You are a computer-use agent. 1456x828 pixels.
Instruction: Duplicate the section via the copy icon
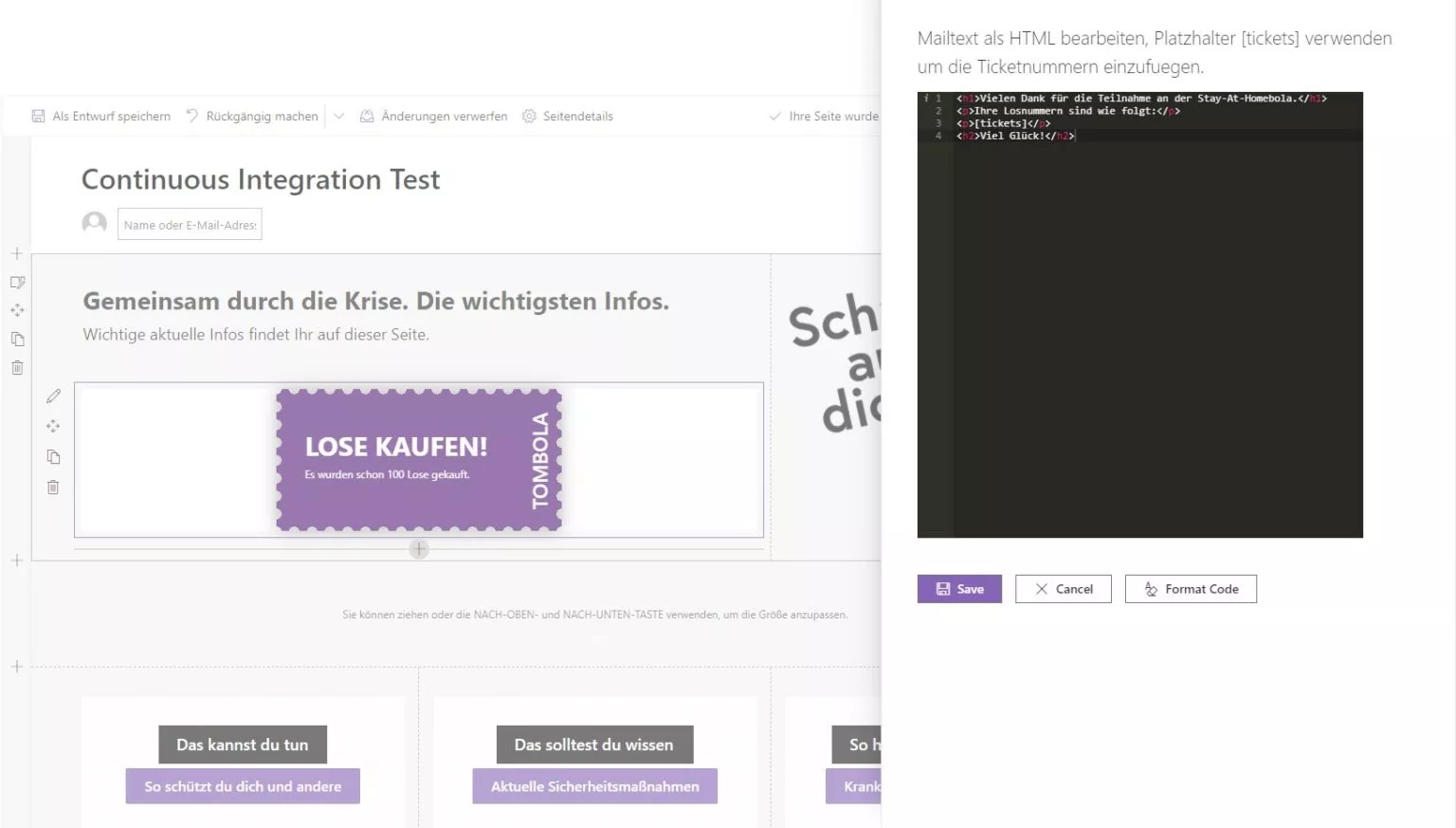tap(16, 339)
